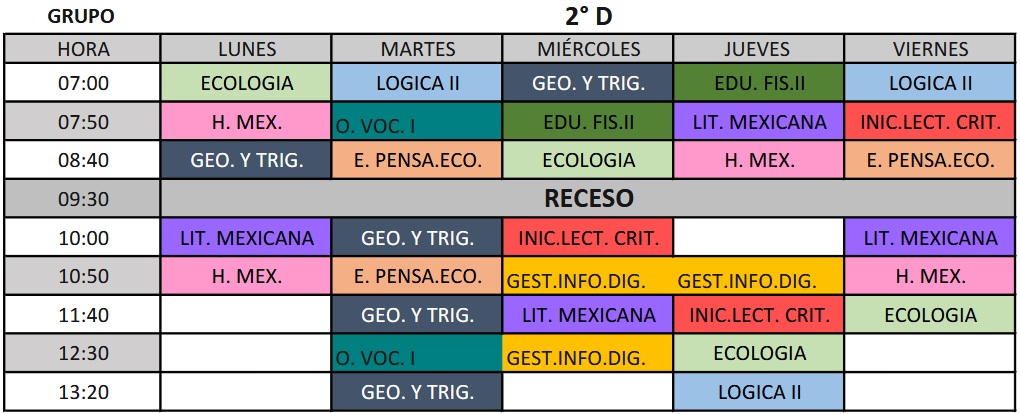The image size is (1020, 414).
Task: Click the RECESO row banner
Action: 588,198
